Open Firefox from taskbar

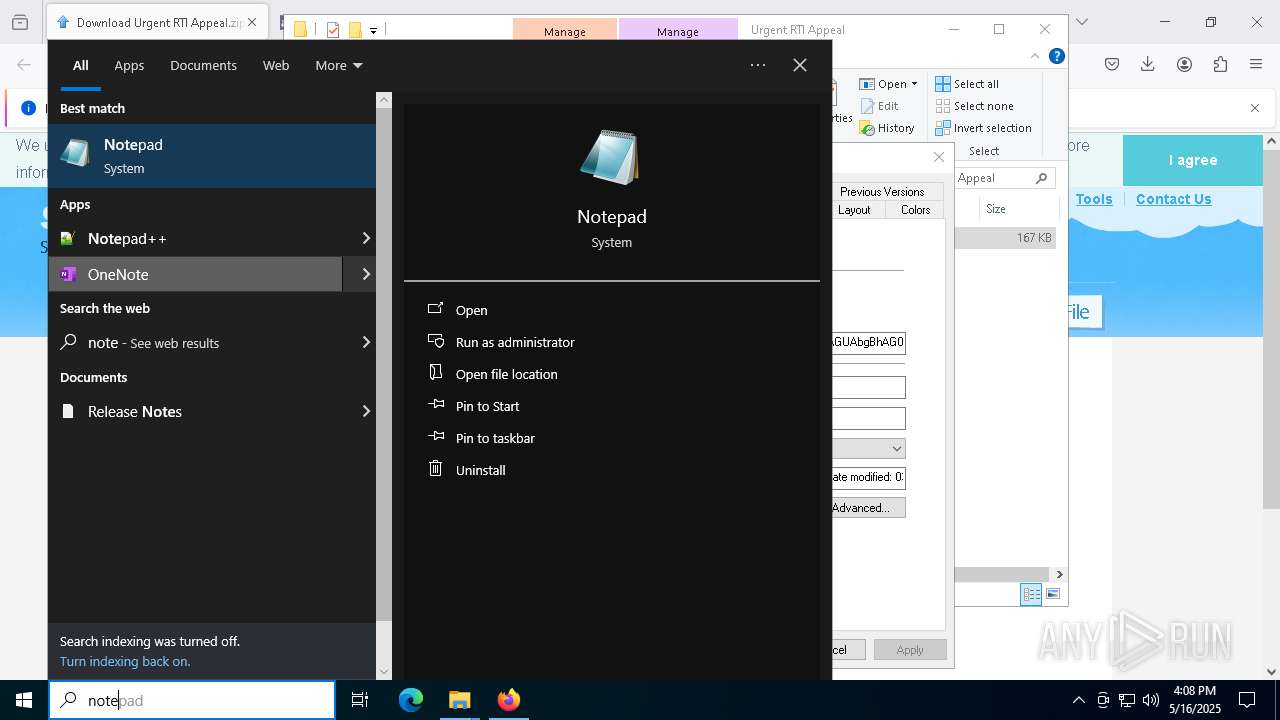click(x=508, y=700)
